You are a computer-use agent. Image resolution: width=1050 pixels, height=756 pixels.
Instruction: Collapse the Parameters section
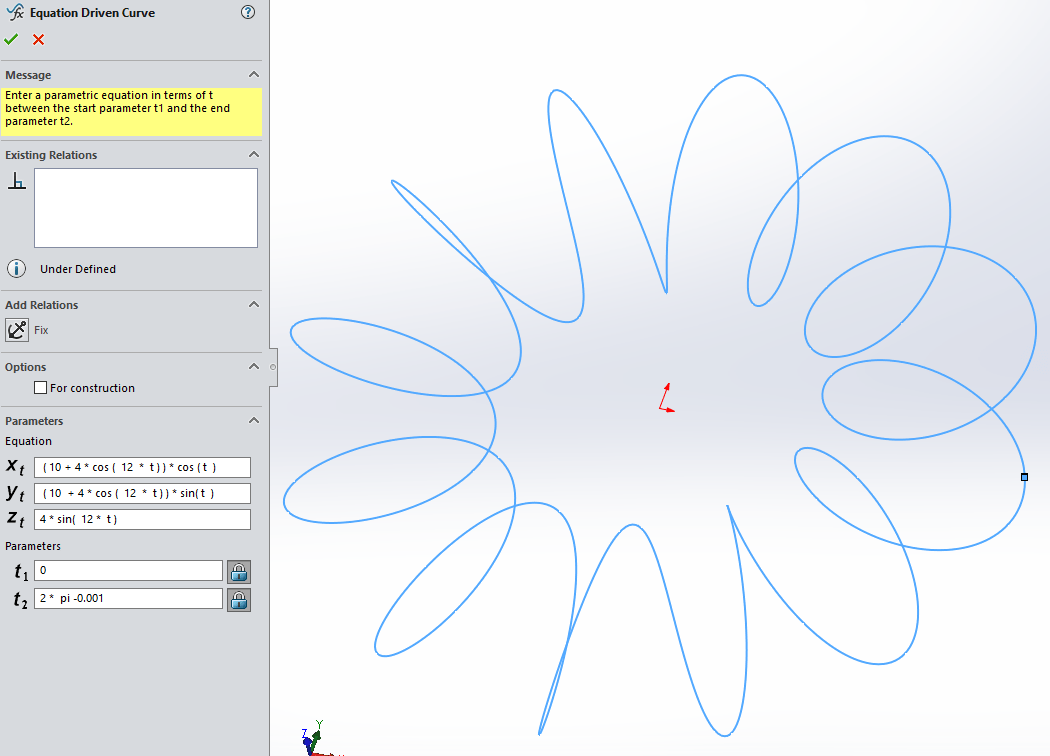[254, 421]
